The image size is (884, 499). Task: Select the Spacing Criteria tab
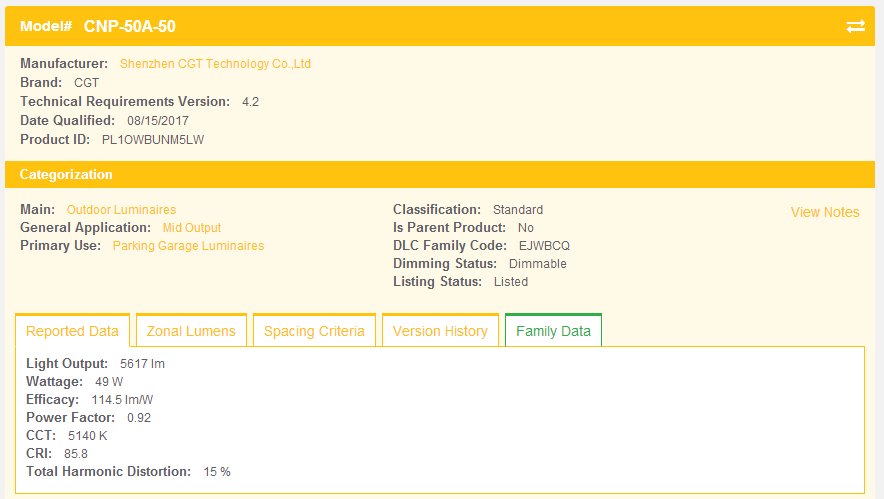point(314,331)
